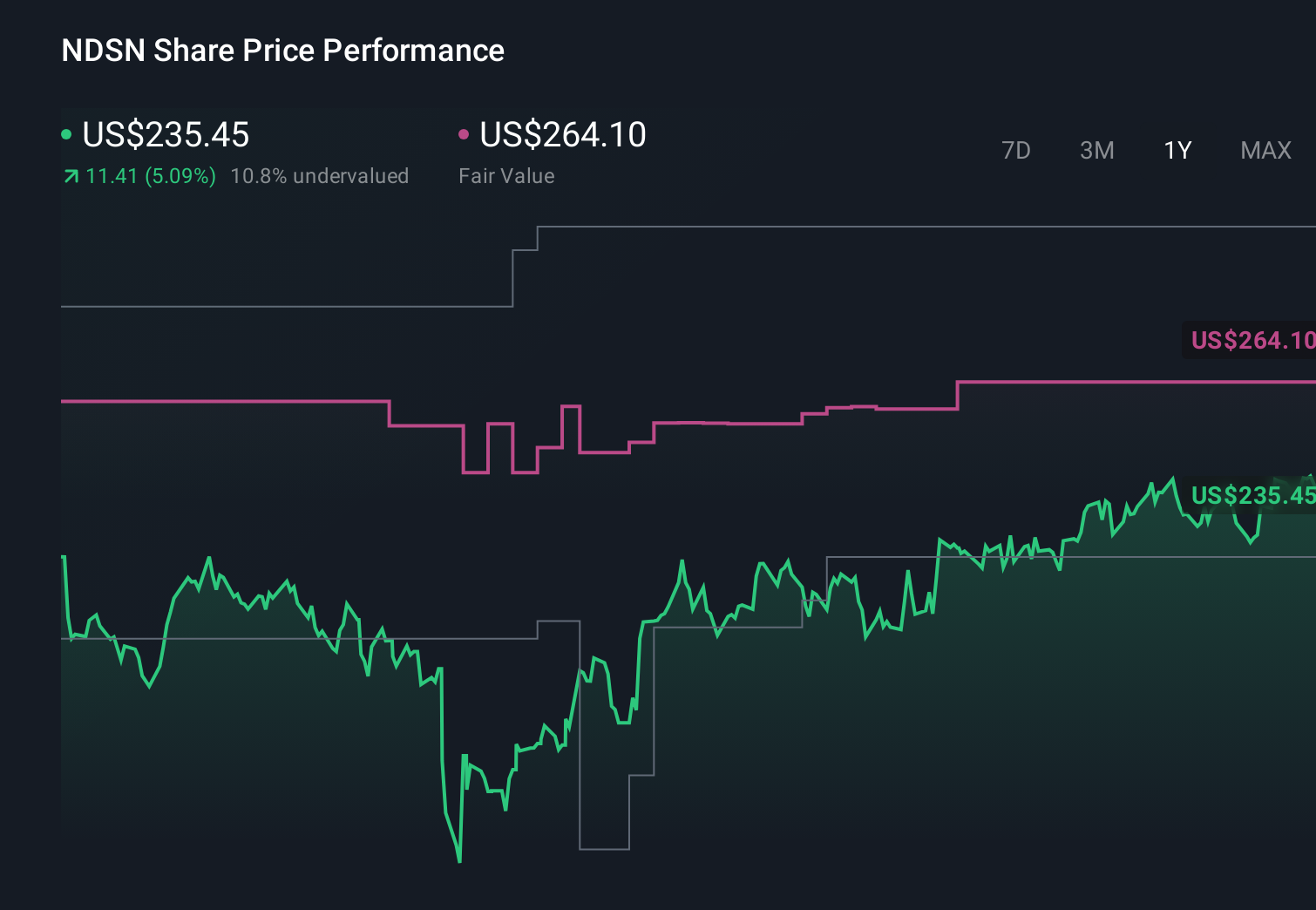Switch to the 3M time range

pyautogui.click(x=1096, y=150)
